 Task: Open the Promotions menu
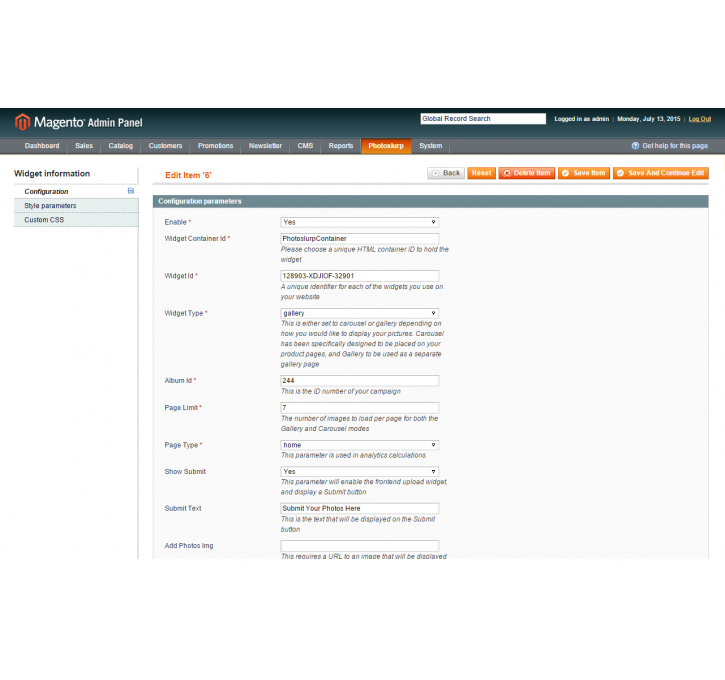click(x=215, y=146)
